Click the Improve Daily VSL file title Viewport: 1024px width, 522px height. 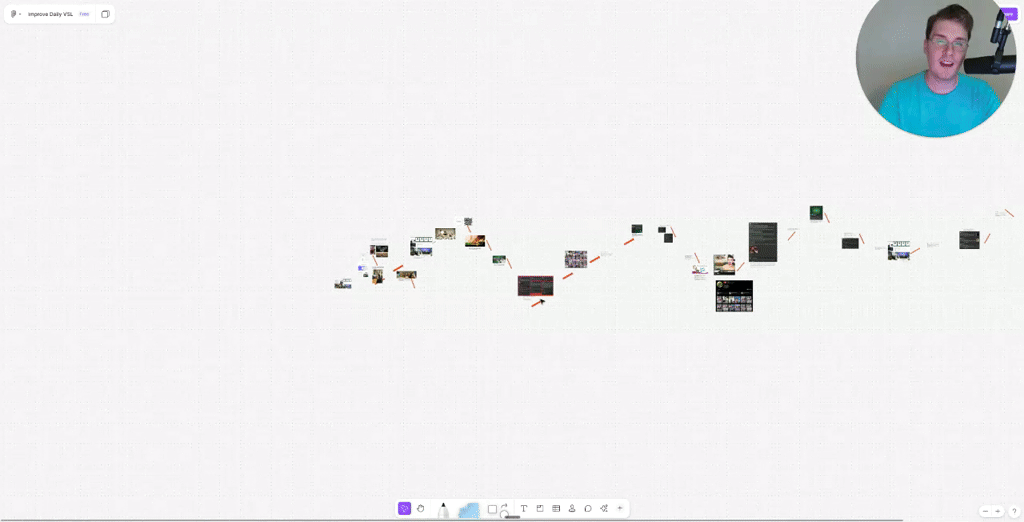pos(50,14)
